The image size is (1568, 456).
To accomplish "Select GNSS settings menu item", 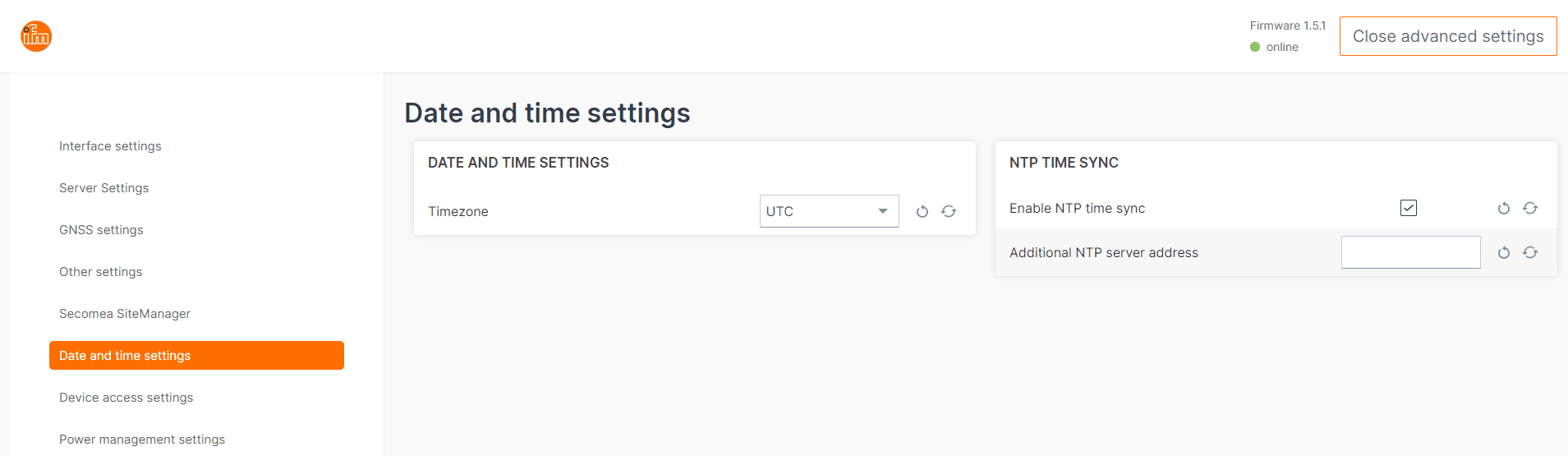I will coord(101,230).
